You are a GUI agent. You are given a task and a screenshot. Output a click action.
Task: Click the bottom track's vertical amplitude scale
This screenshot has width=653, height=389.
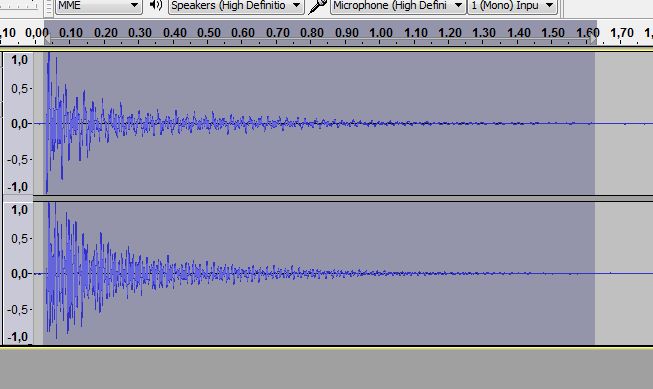point(18,273)
